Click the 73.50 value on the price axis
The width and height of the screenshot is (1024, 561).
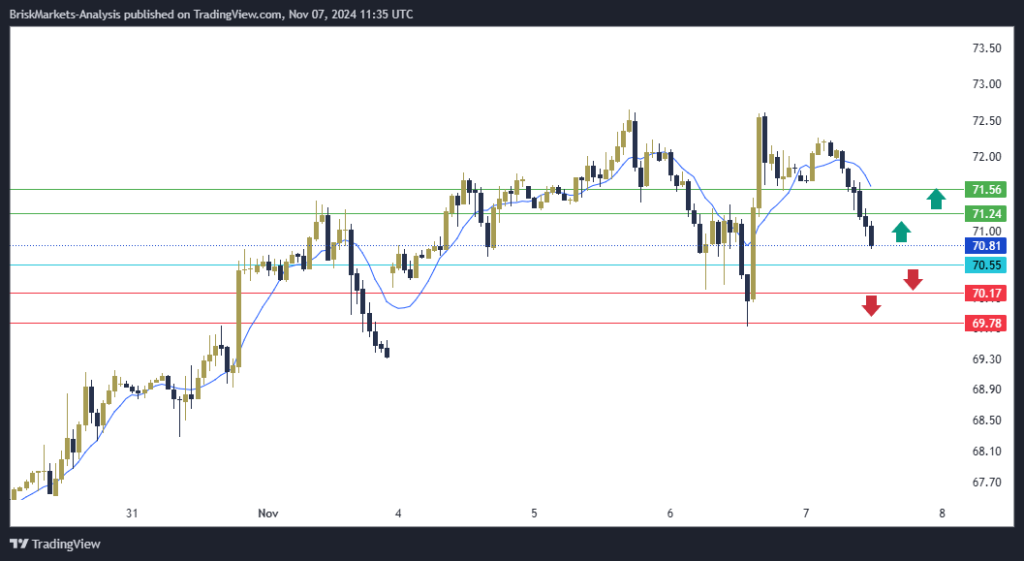(986, 48)
